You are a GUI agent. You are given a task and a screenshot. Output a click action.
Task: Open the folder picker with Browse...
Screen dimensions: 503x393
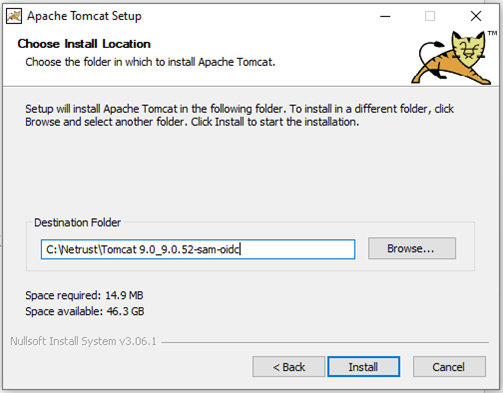pos(412,248)
